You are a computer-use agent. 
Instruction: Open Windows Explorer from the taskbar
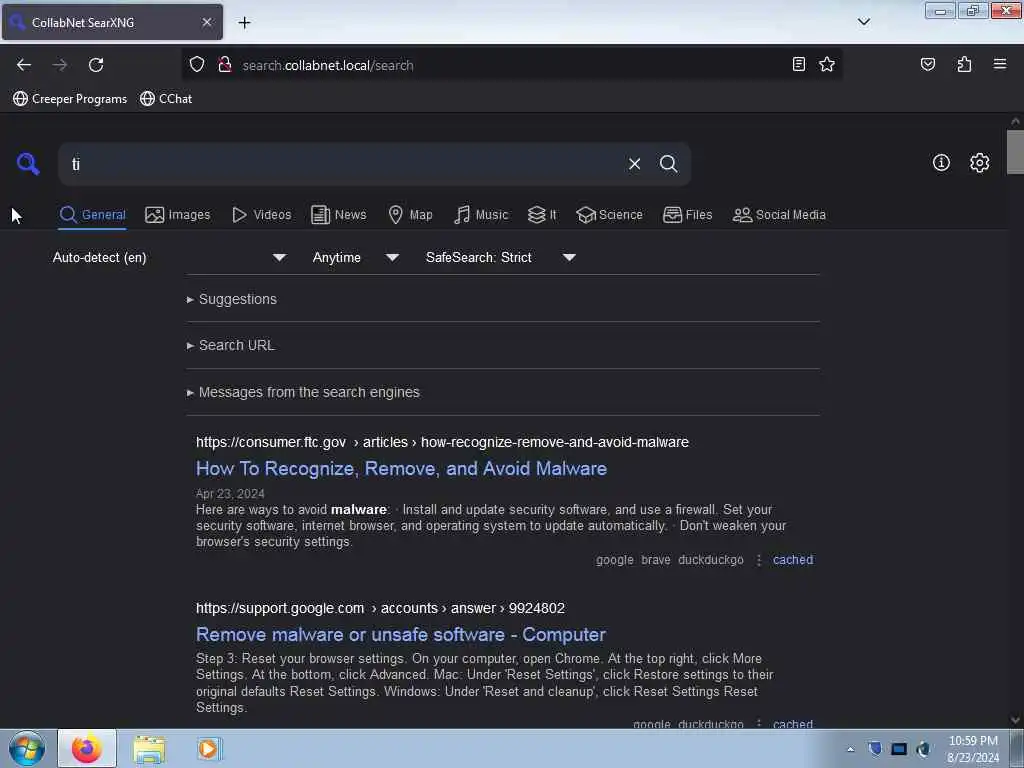pos(149,749)
